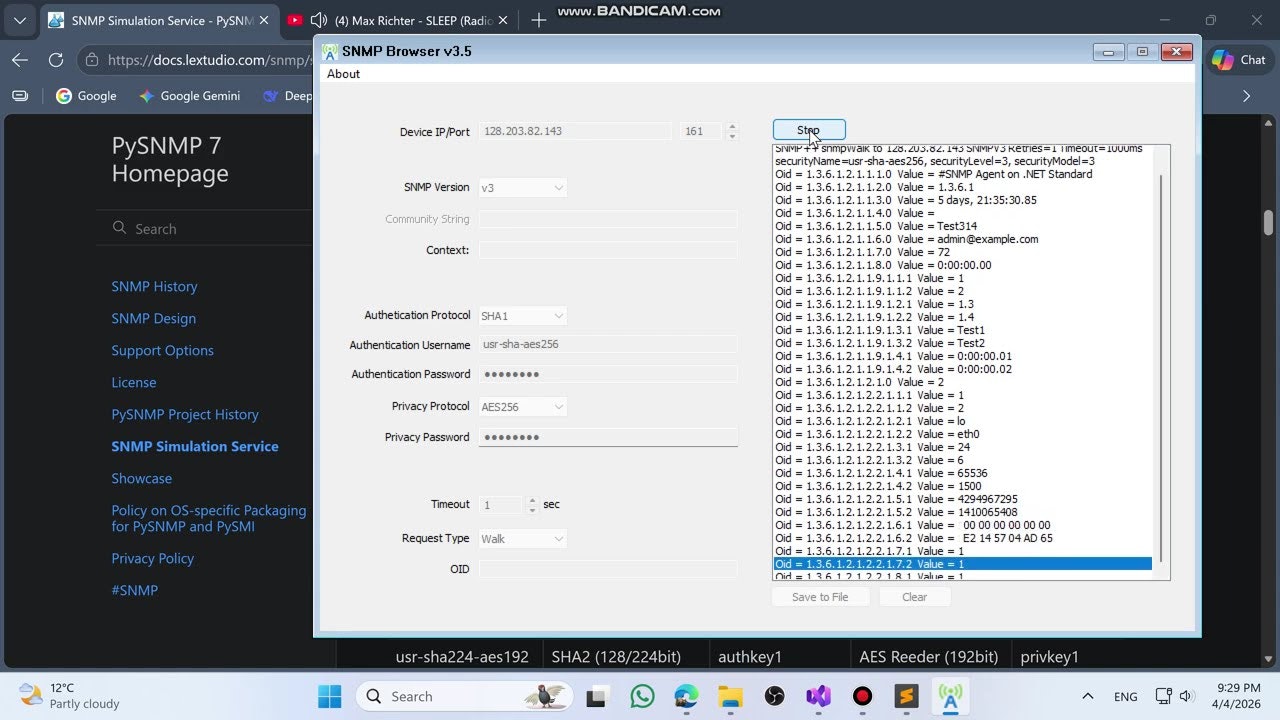Open the SNMP Version dropdown

tap(522, 188)
